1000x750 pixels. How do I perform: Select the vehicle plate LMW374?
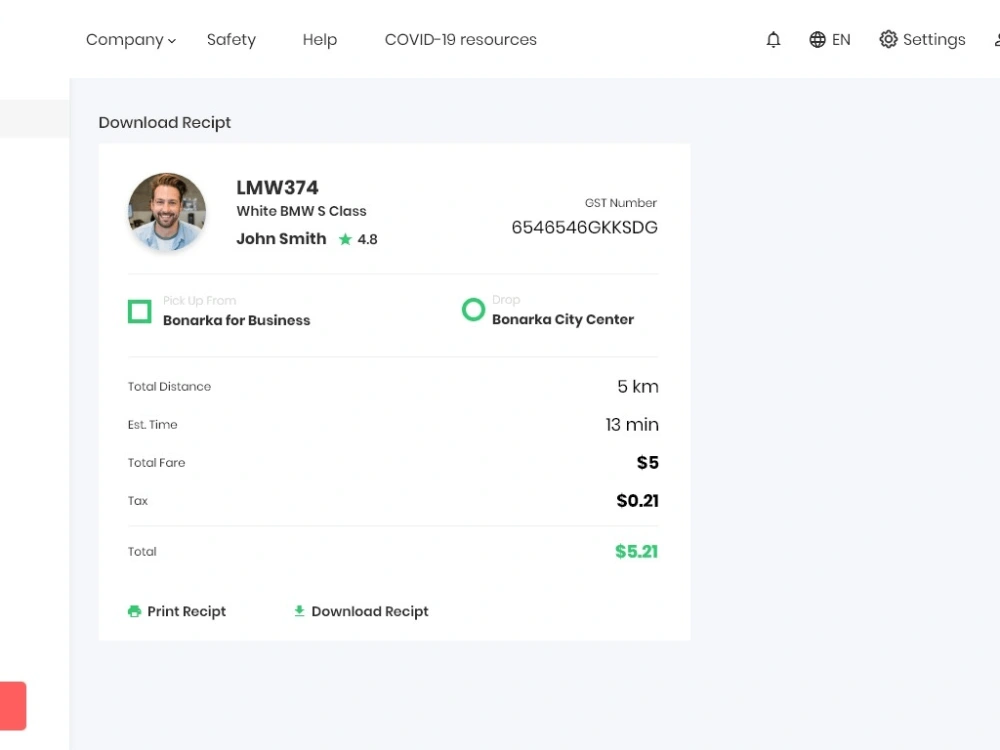coord(277,188)
